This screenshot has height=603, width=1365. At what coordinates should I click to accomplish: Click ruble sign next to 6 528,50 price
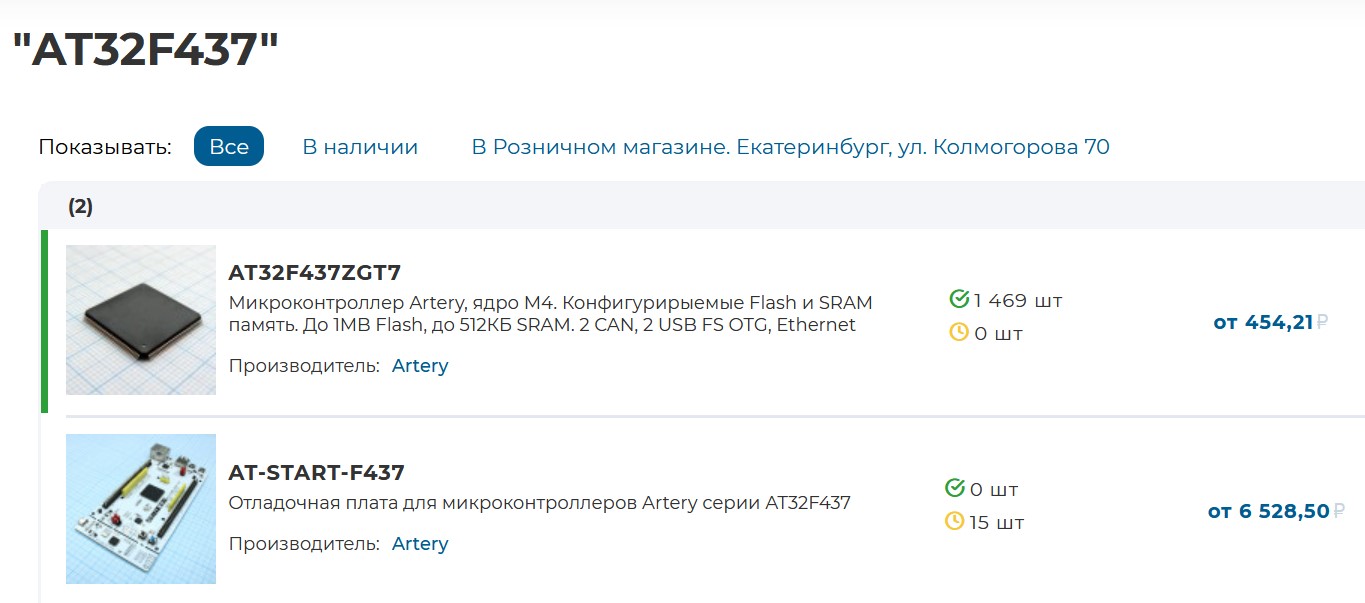[x=1339, y=511]
